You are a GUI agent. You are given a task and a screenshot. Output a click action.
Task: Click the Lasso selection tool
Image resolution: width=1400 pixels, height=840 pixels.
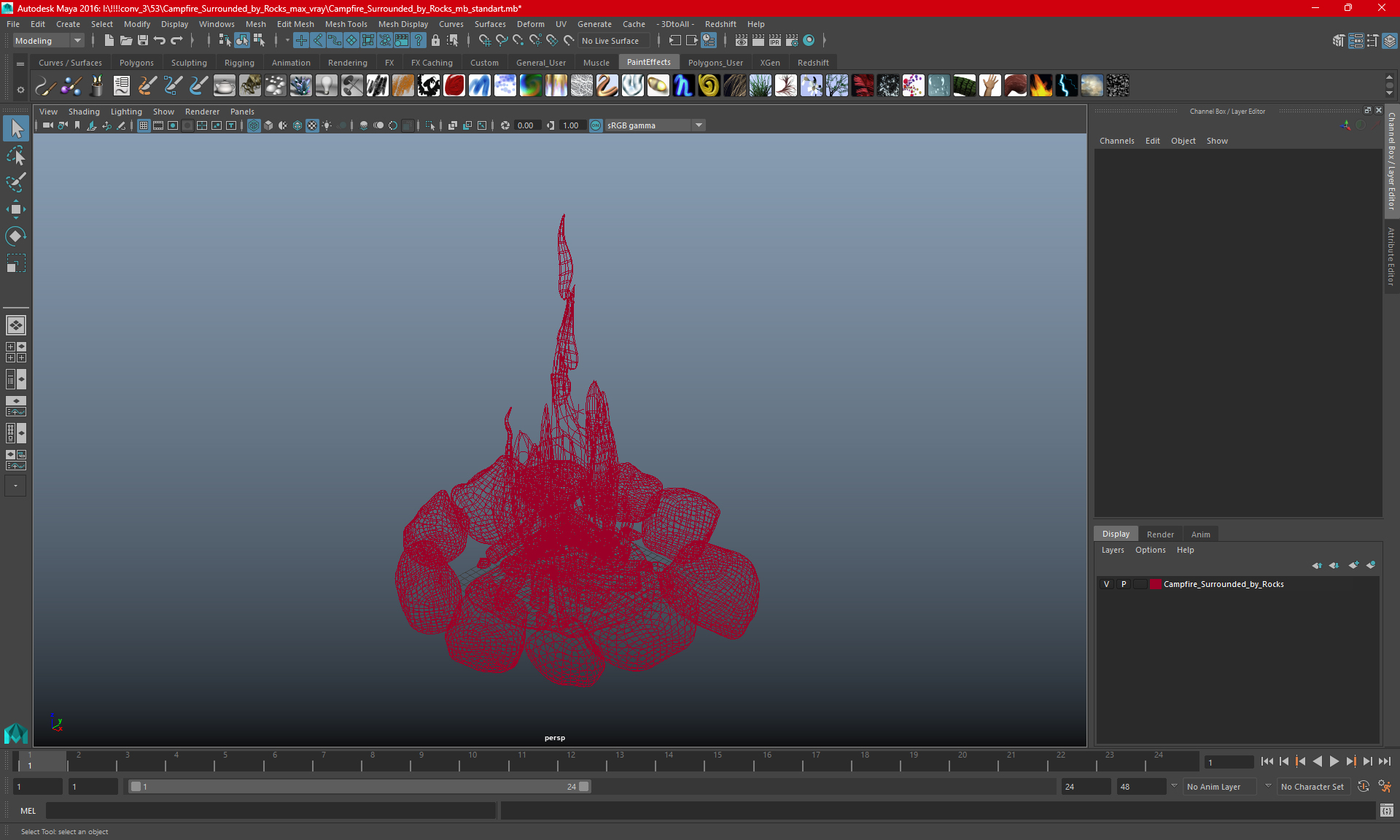(x=15, y=154)
